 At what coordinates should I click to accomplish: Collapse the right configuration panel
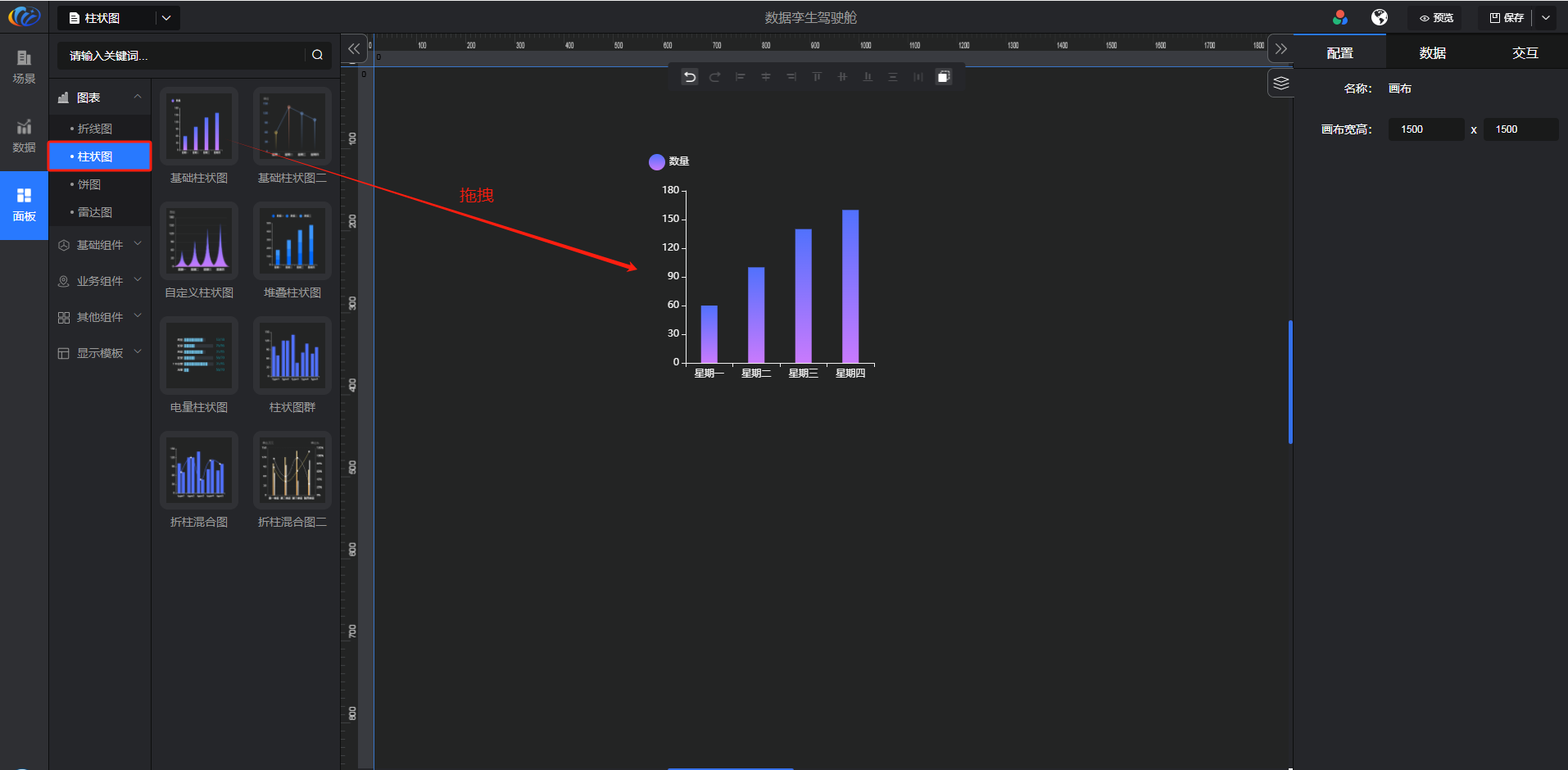tap(1281, 49)
